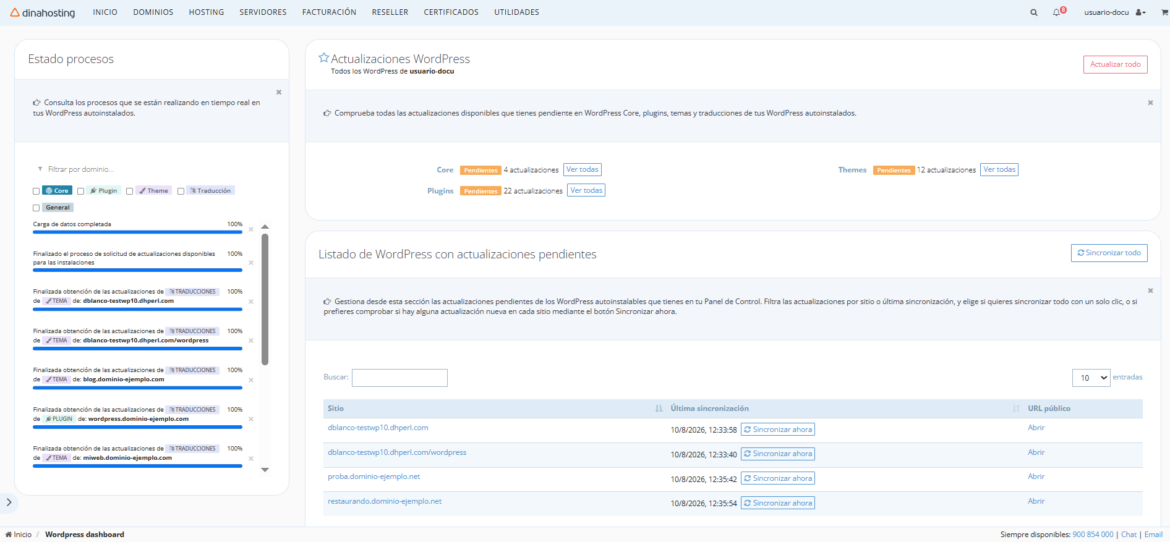Open the DOMINIOS menu
The image size is (1170, 542).
[x=153, y=13]
